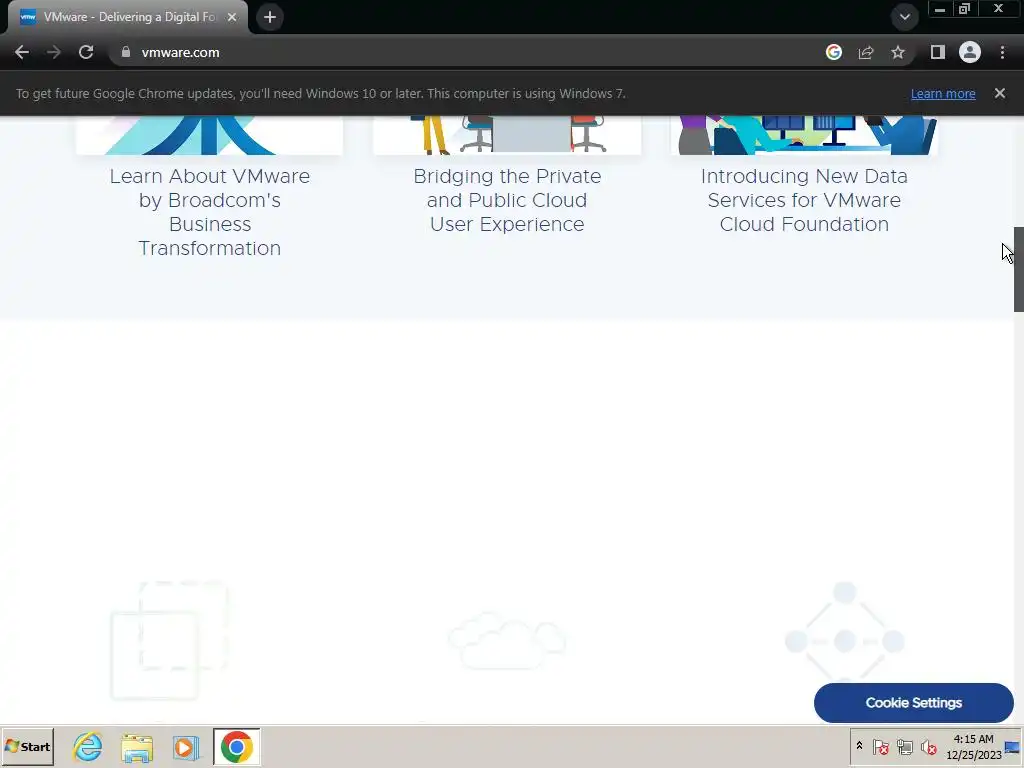Click the Broadcom transformation card image
Screen dimensions: 1024x768
(x=210, y=135)
